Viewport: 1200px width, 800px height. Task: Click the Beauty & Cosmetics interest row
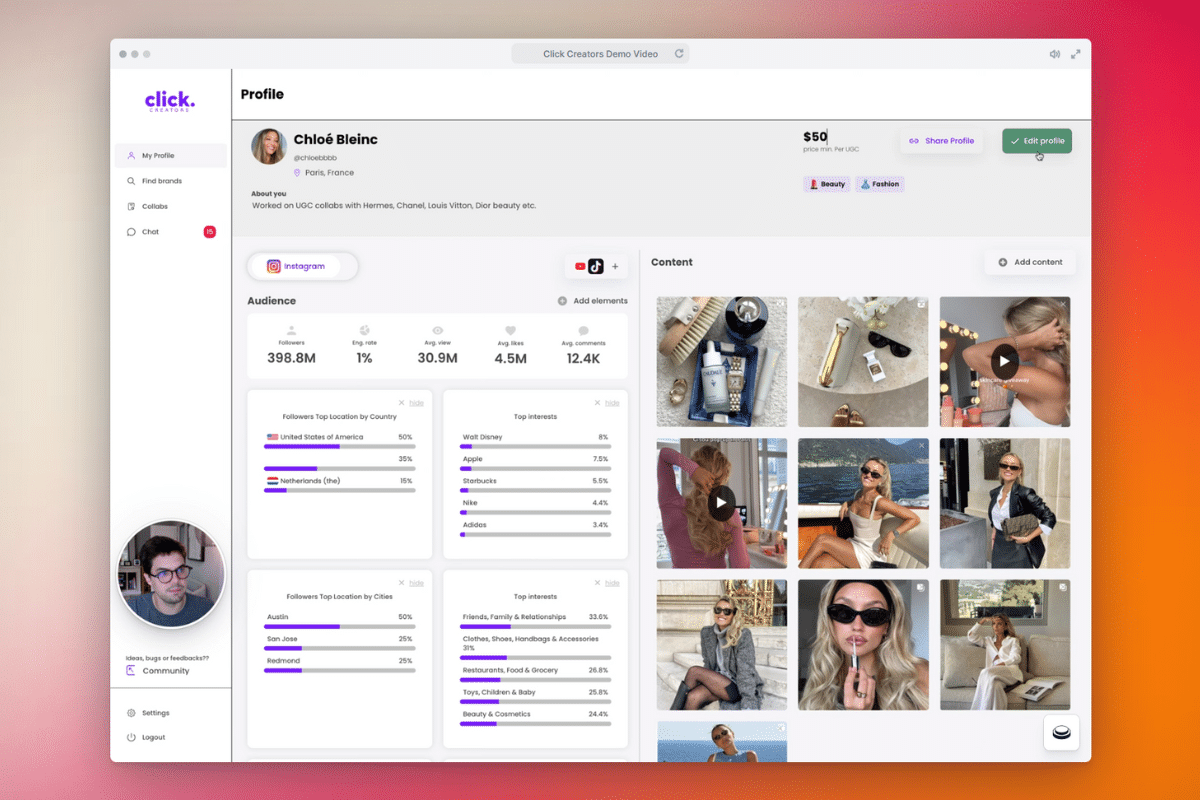click(535, 718)
